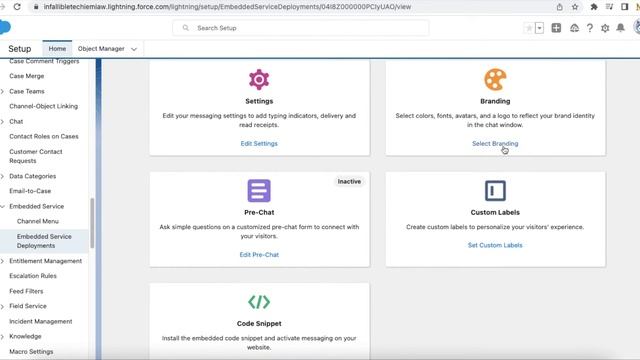Open Escalation Rules in sidebar
Viewport: 640px width, 360px height.
click(33, 276)
